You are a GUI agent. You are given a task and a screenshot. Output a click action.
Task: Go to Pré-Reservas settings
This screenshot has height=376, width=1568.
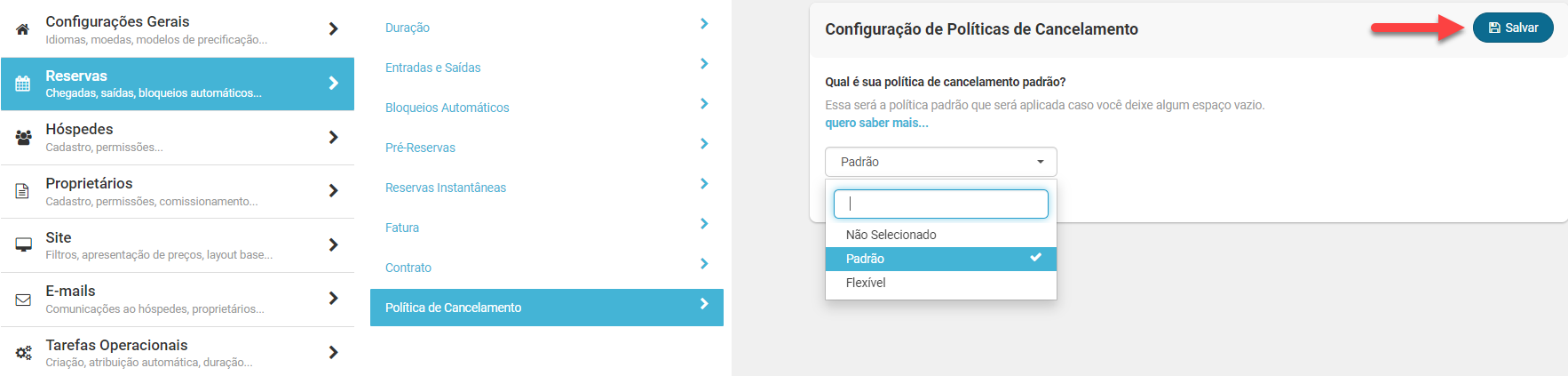(420, 148)
